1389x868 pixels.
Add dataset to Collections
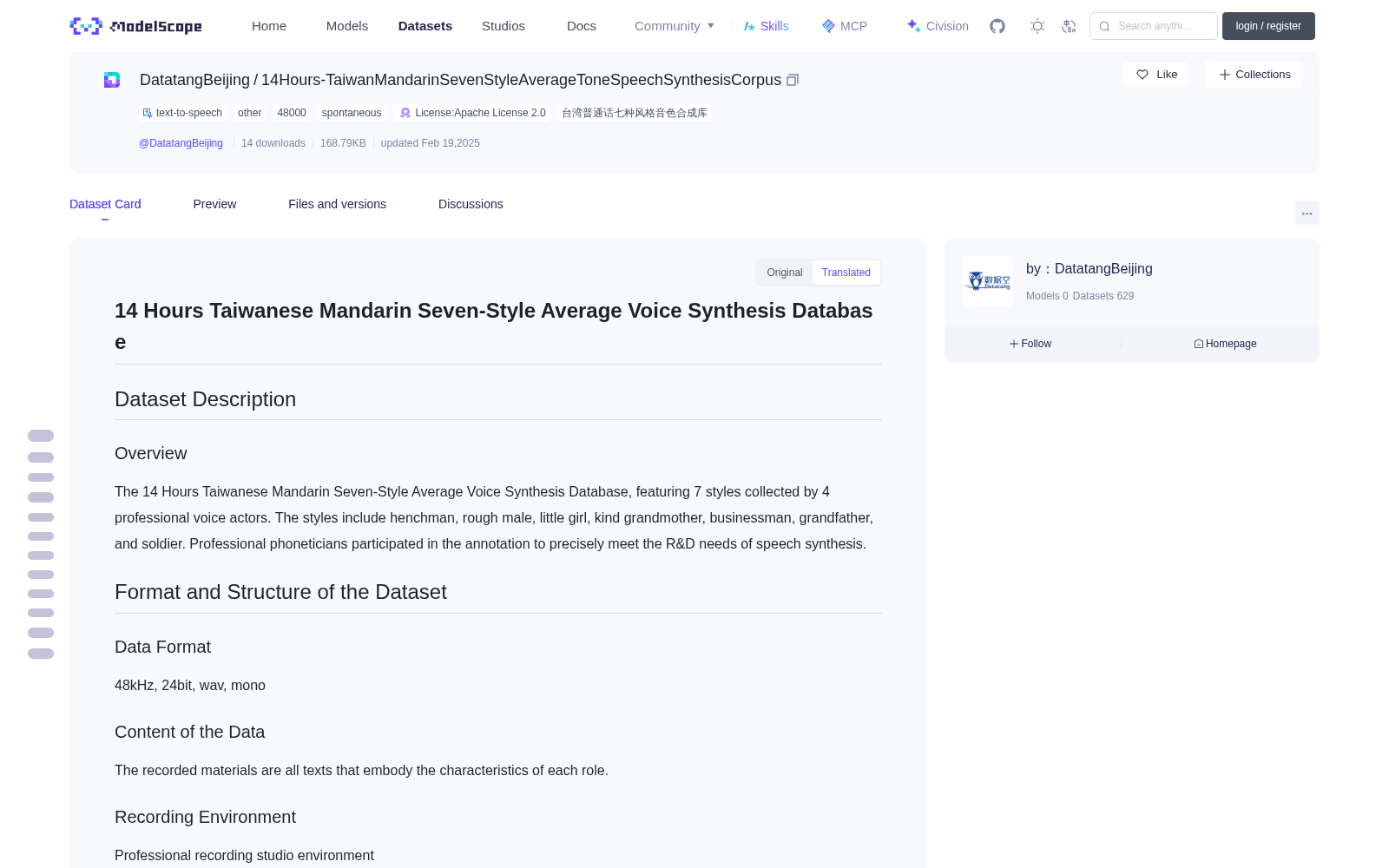tap(1254, 75)
